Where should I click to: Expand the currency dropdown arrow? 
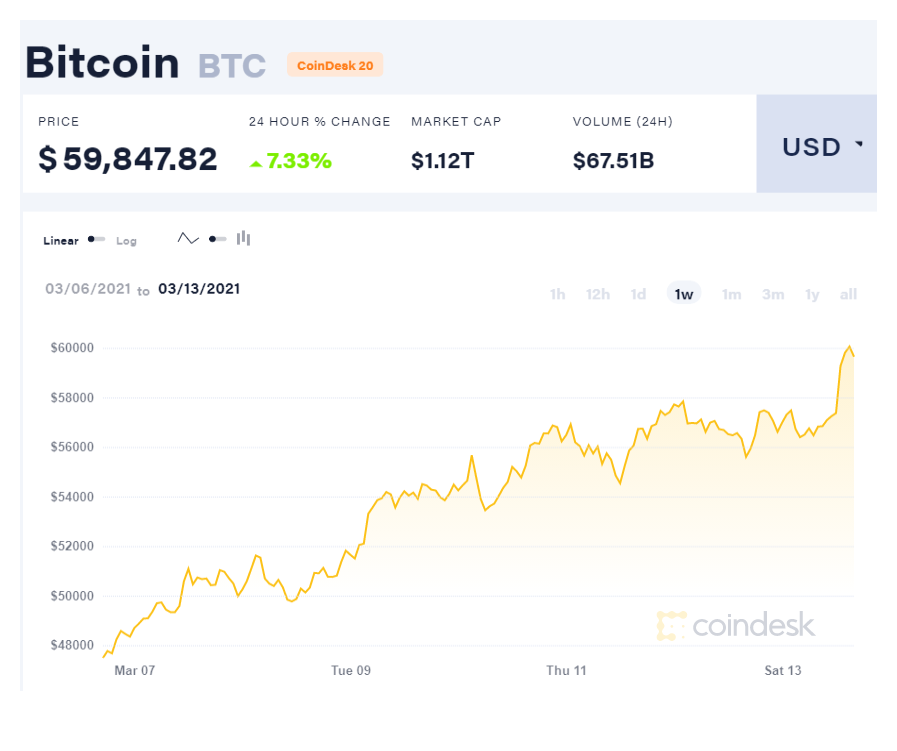click(x=859, y=144)
